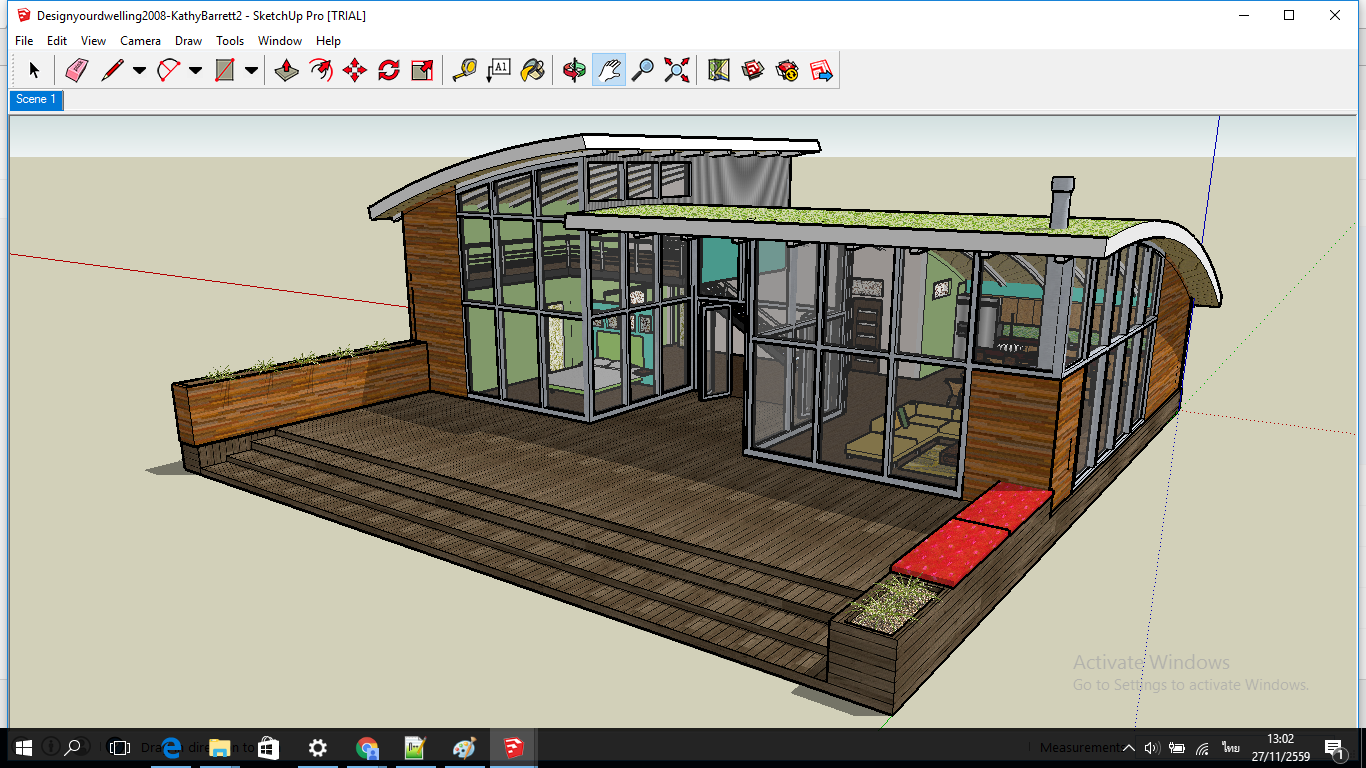Image resolution: width=1366 pixels, height=768 pixels.
Task: Choose the Select arrow tool
Action: (33, 69)
